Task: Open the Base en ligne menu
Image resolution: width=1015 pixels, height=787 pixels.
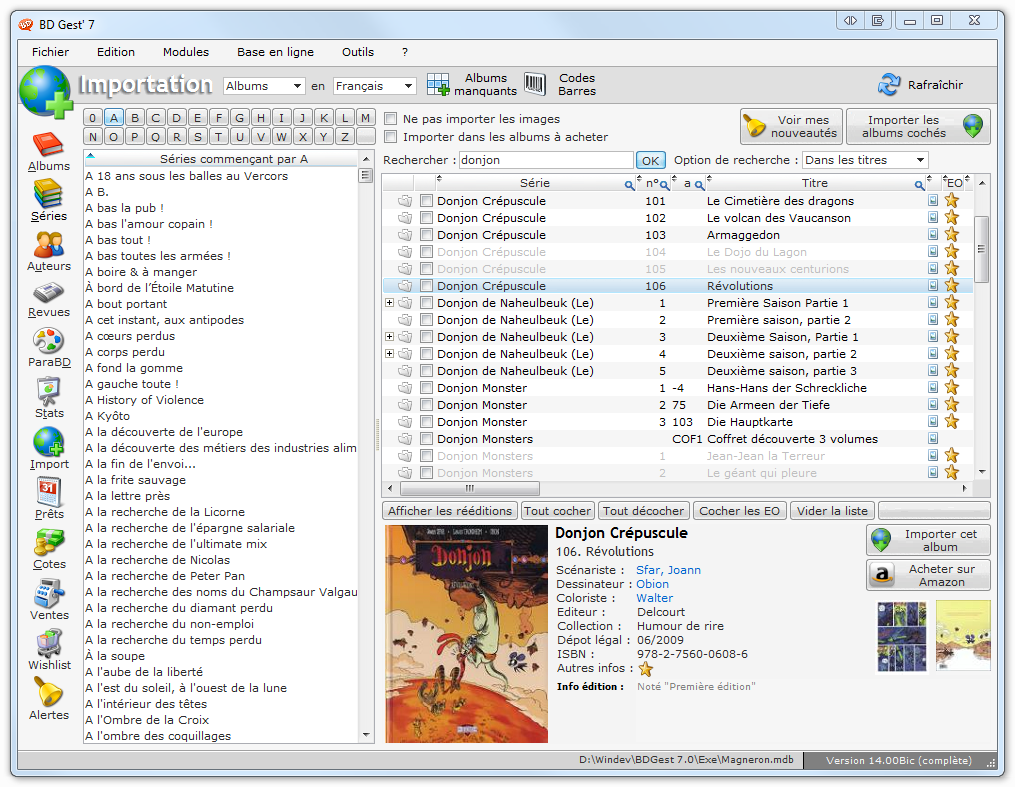Action: click(x=275, y=52)
